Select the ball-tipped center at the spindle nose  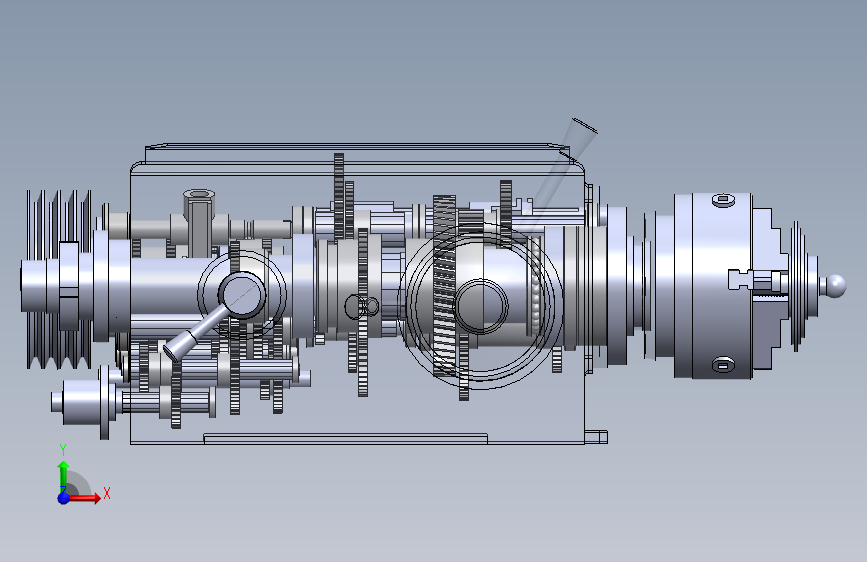pyautogui.click(x=833, y=286)
